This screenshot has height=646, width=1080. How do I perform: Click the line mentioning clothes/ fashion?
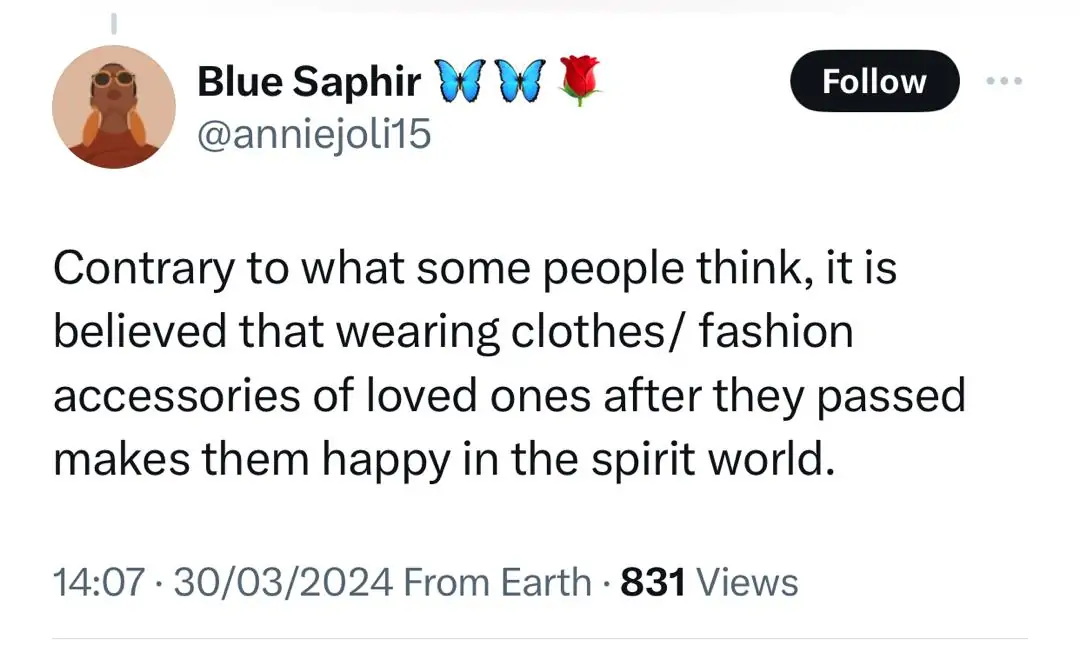[452, 332]
